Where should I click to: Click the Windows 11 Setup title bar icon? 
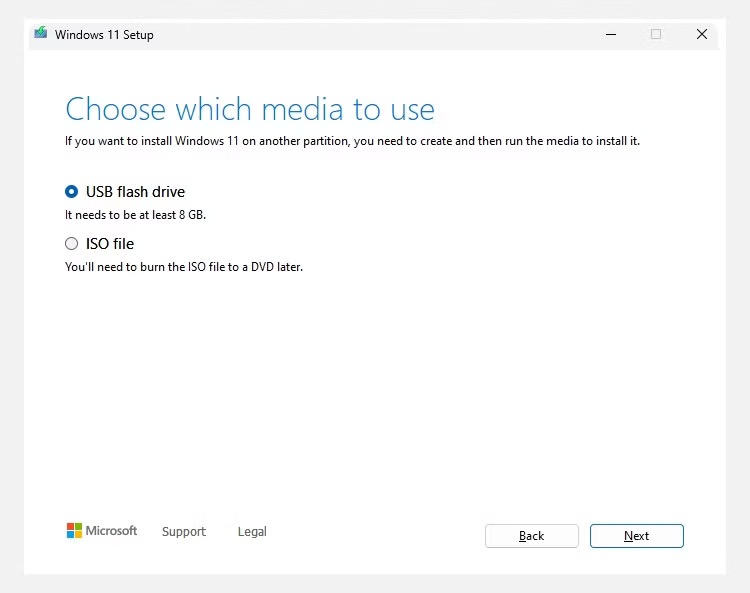(41, 33)
